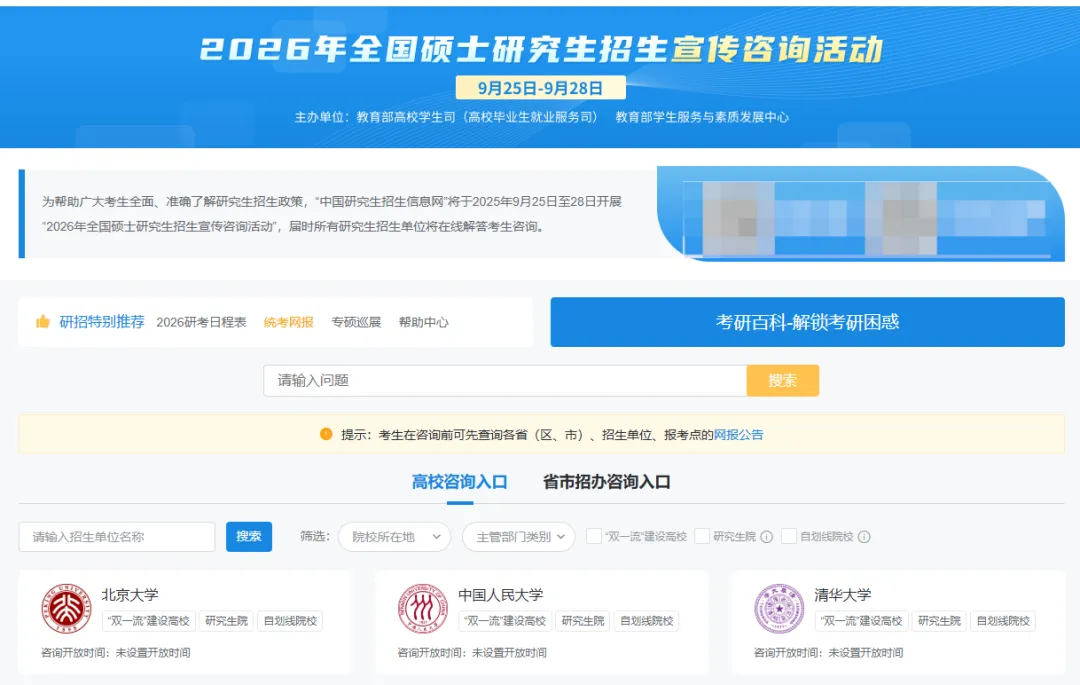Click the 自划线院校 tag under 北京大学

[x=291, y=621]
